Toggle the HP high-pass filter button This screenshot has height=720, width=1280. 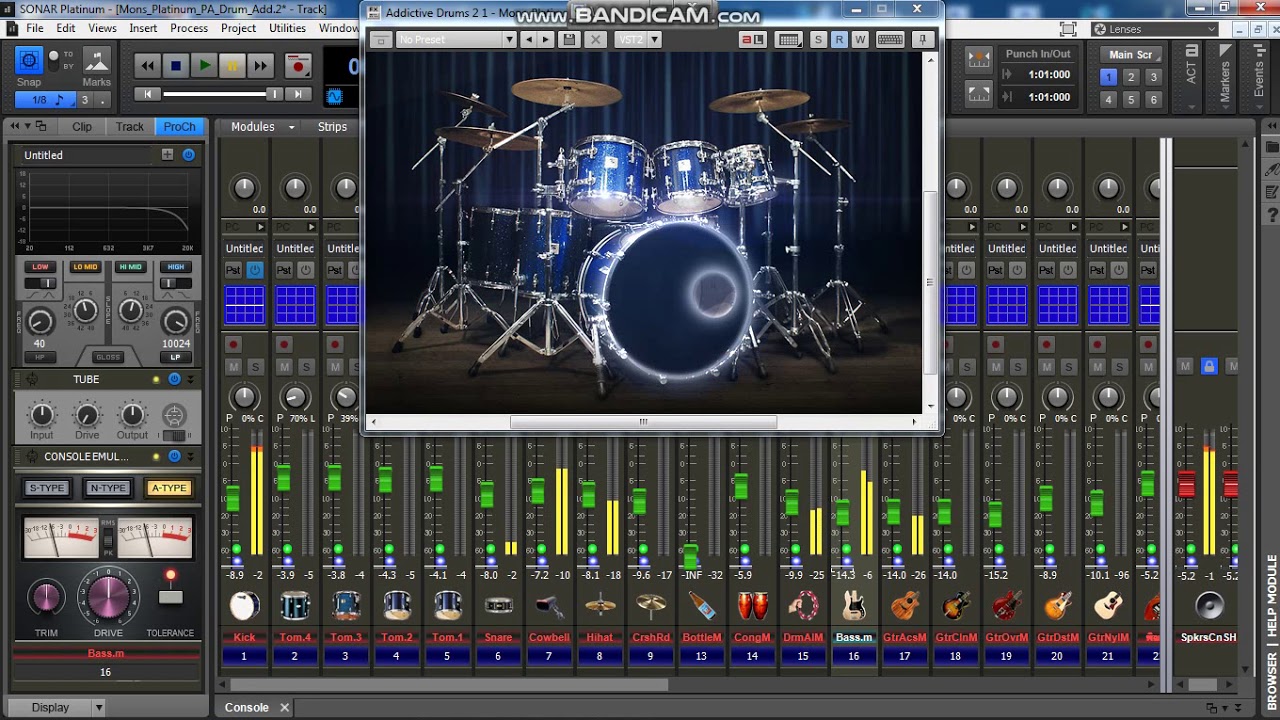click(40, 357)
